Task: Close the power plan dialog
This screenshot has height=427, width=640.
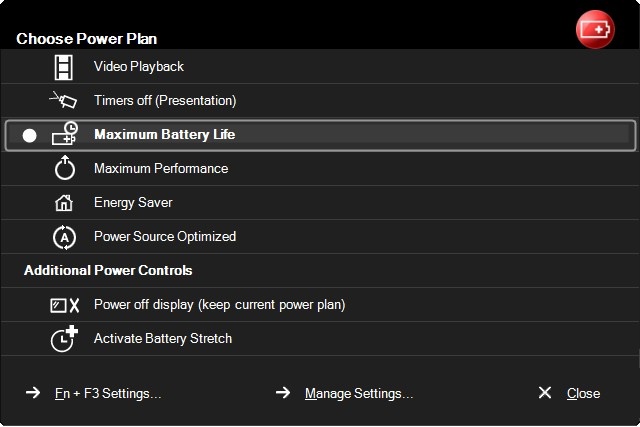Action: 583,394
